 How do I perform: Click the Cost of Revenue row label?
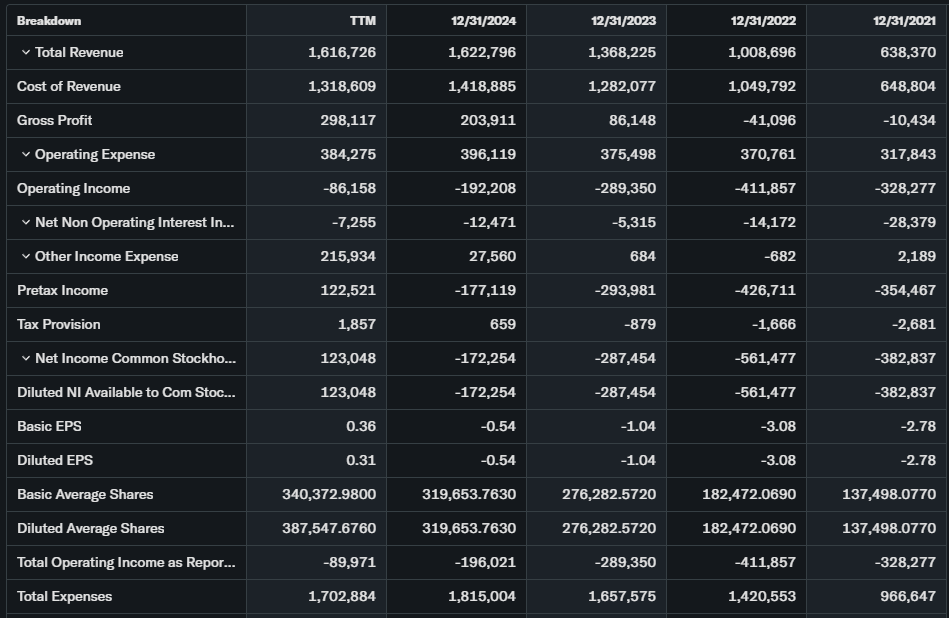pos(69,87)
